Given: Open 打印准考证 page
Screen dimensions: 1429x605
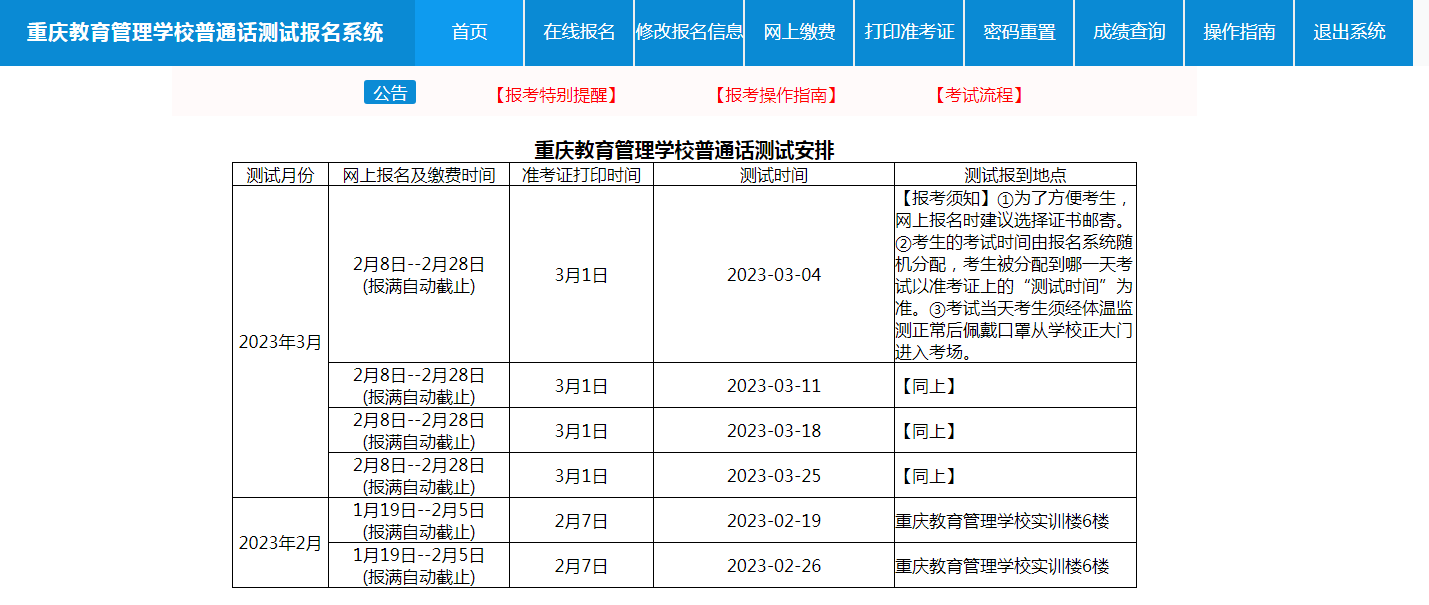Looking at the screenshot, I should pyautogui.click(x=909, y=32).
